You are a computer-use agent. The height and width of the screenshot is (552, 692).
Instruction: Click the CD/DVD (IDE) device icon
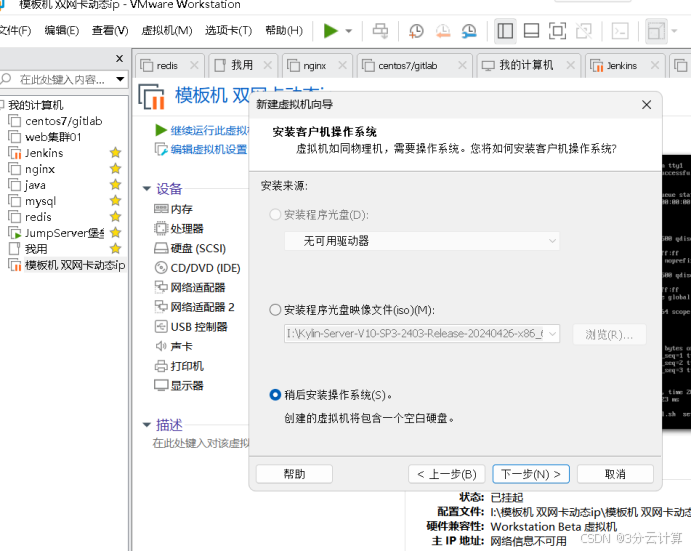tap(161, 268)
